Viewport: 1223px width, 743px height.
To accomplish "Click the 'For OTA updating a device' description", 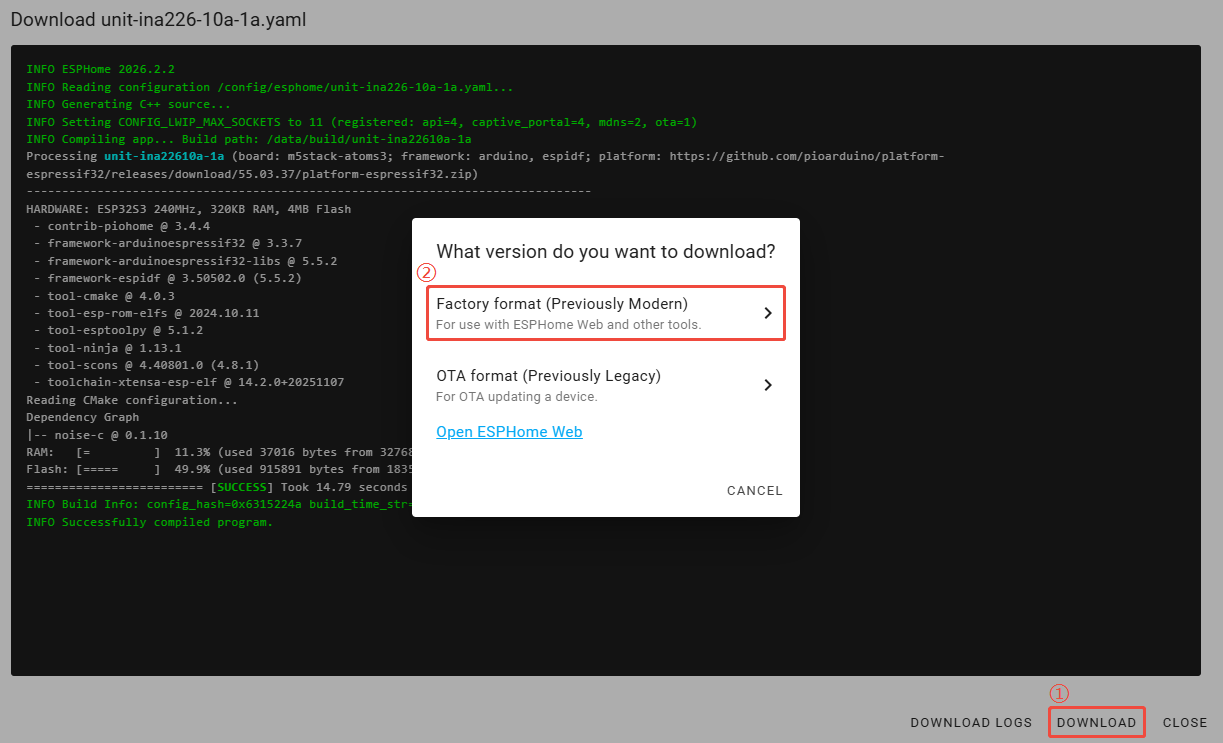I will click(516, 397).
